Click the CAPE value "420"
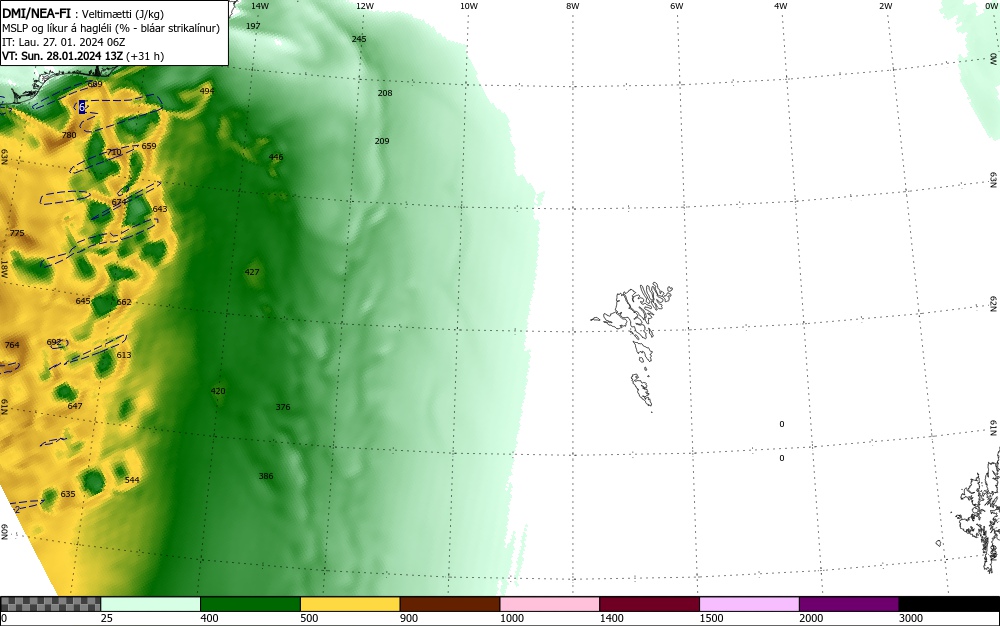This screenshot has width=1000, height=626. [218, 391]
